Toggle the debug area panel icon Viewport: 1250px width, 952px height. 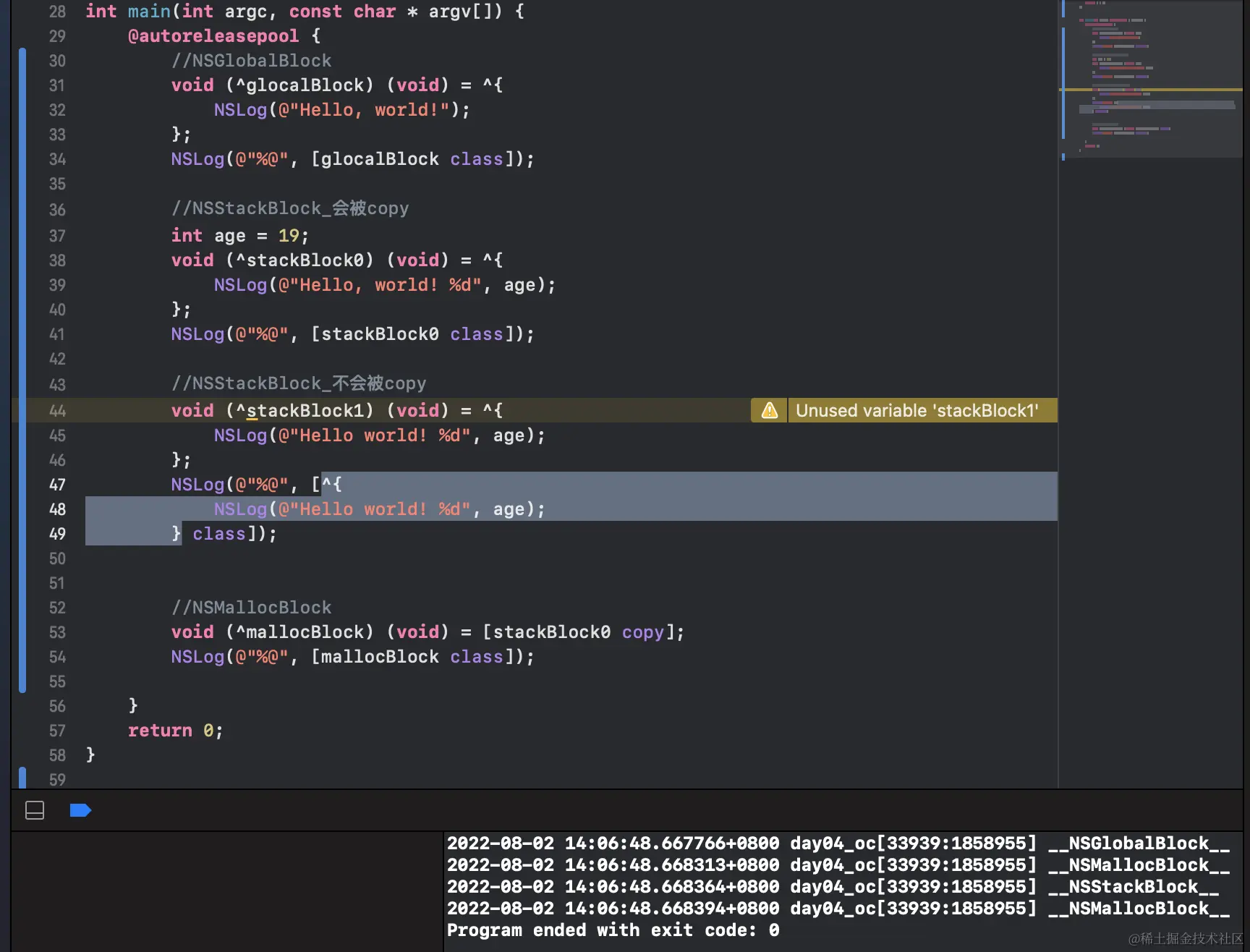35,810
